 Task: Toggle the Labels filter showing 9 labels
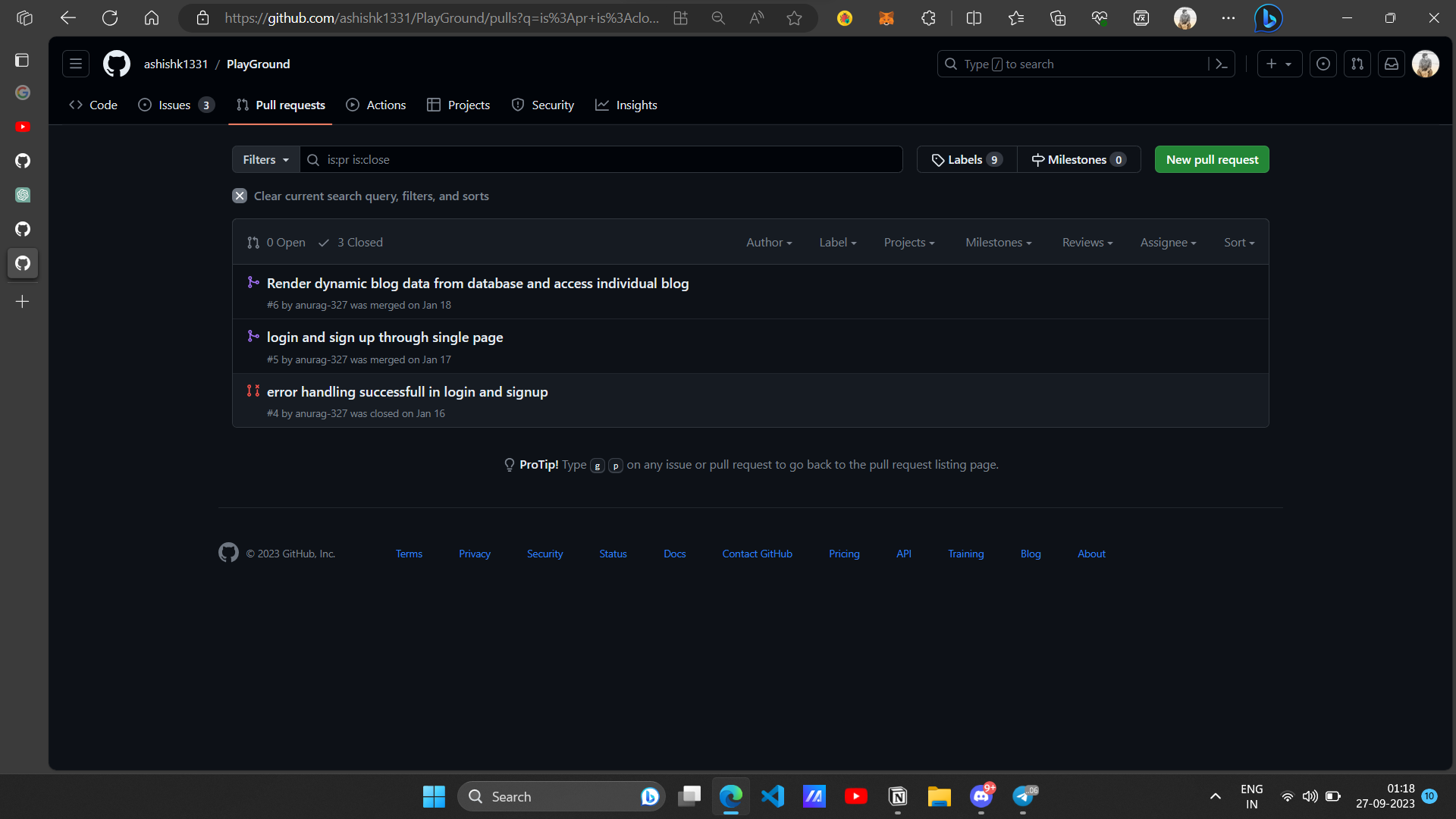click(x=966, y=159)
